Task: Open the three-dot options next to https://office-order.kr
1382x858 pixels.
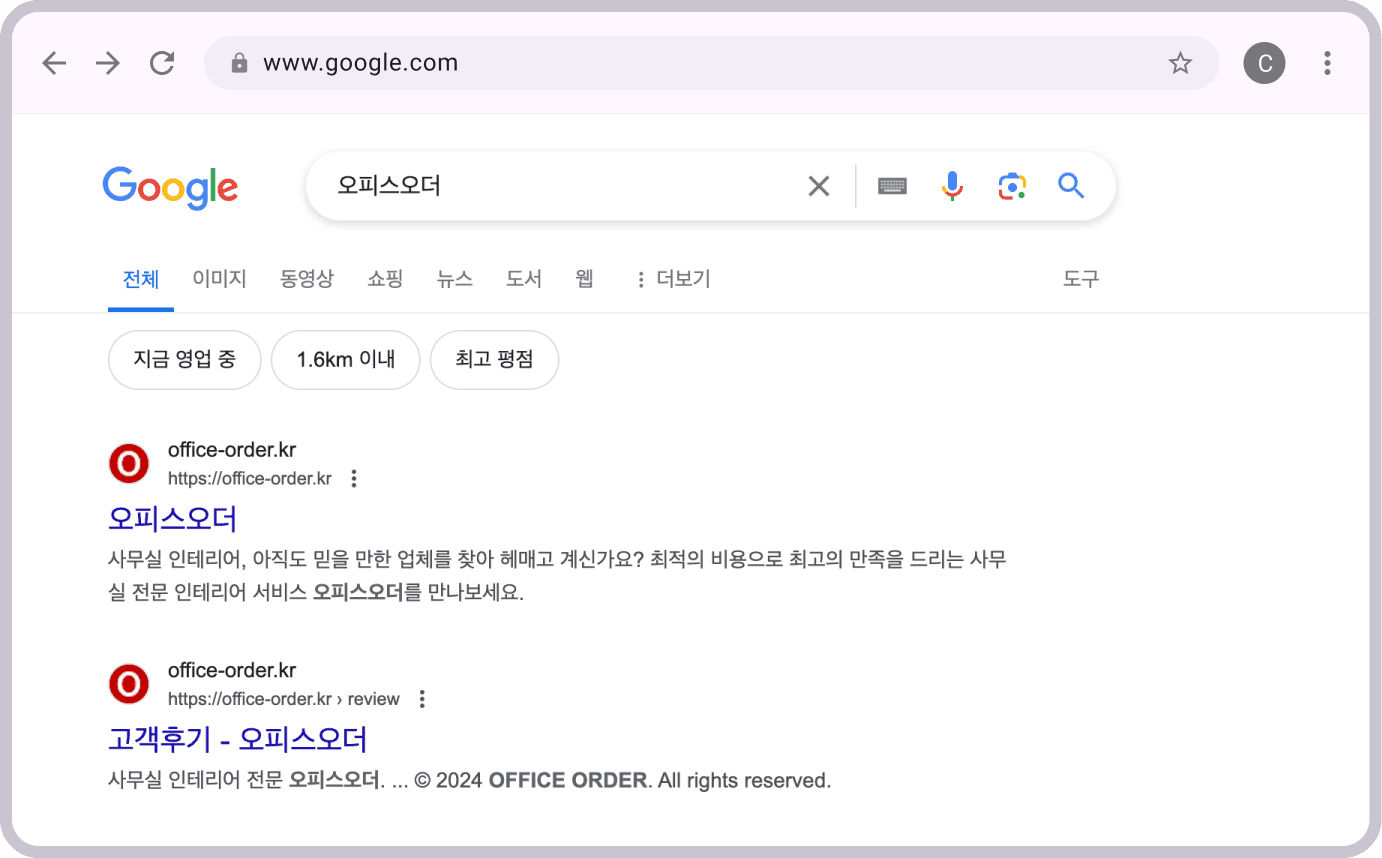Action: (x=353, y=479)
